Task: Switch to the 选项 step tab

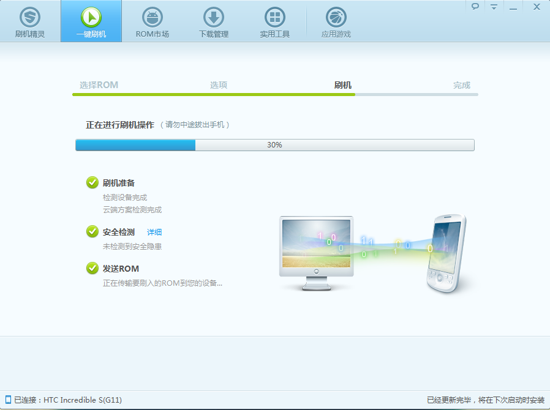Action: (219, 85)
